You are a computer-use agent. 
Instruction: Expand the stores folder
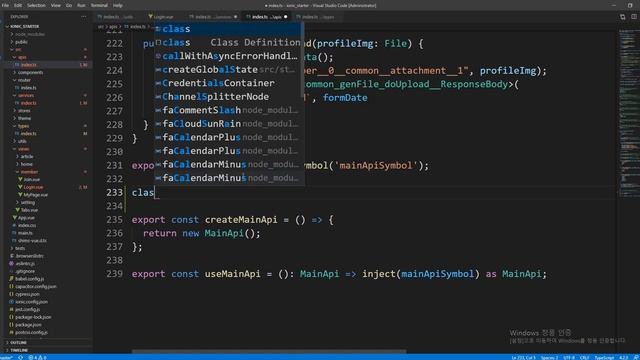pos(24,111)
